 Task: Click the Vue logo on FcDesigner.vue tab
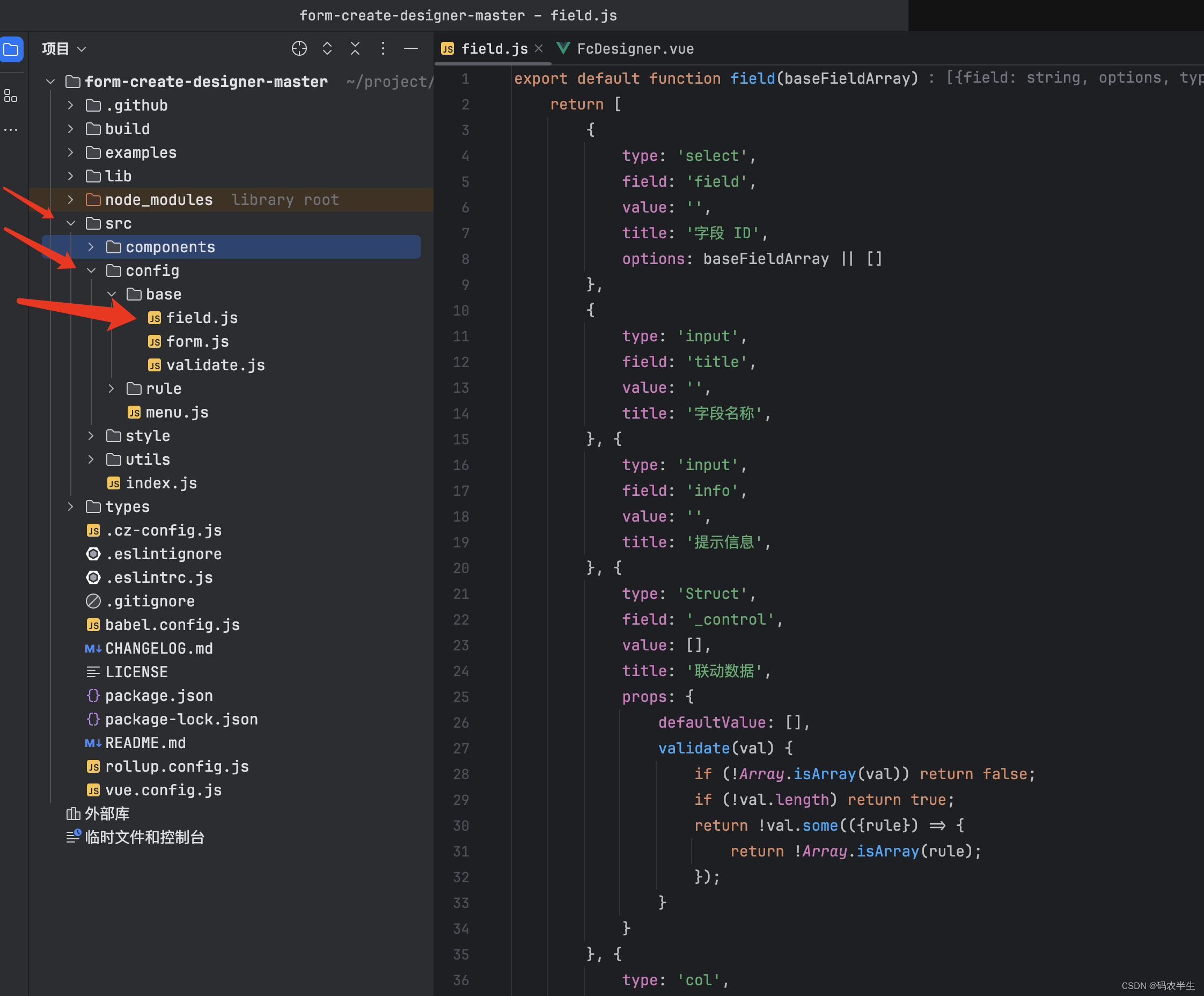(x=564, y=48)
